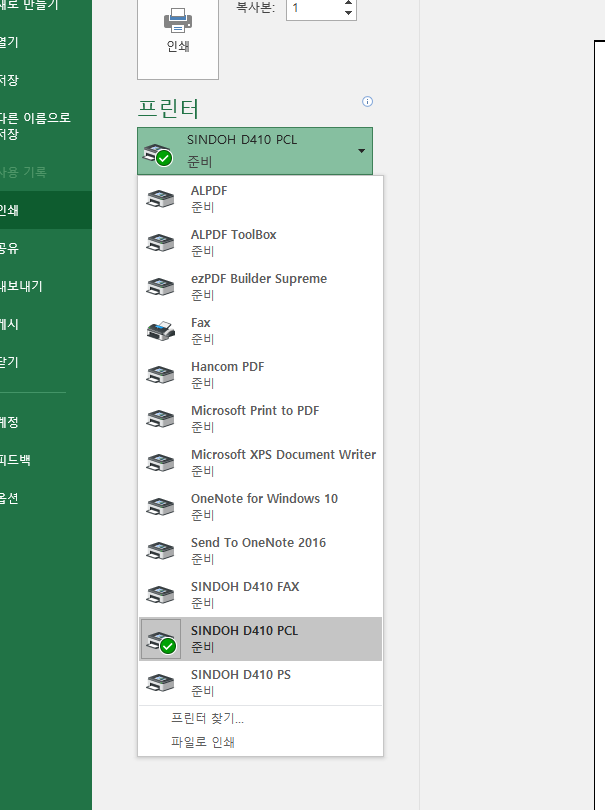Select ezPDF Builder Supreme name text
605x810 pixels.
coord(259,279)
